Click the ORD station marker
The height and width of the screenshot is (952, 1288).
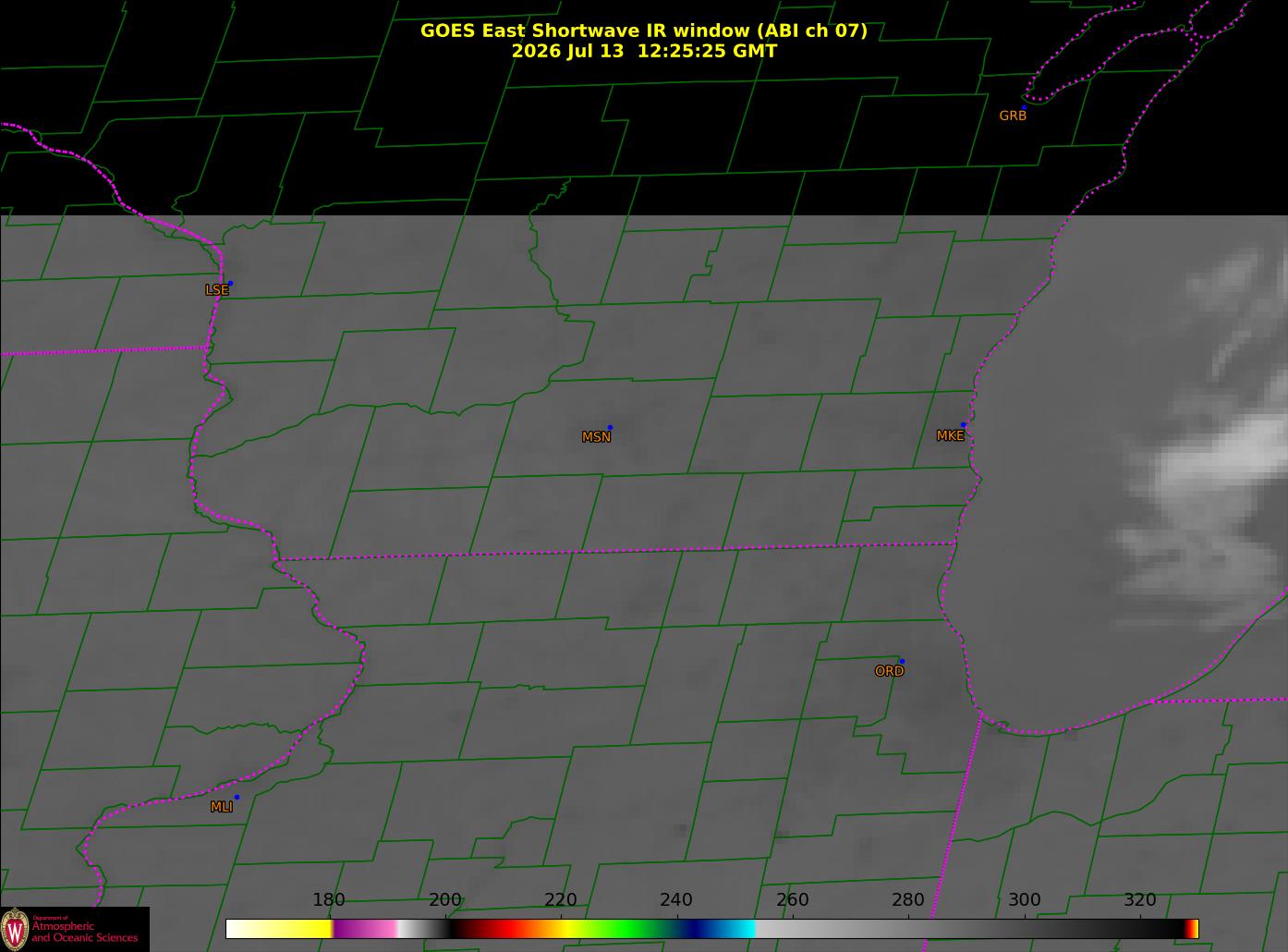[902, 661]
